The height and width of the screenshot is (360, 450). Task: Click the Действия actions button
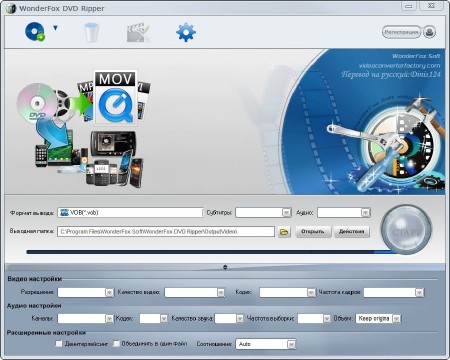[352, 231]
